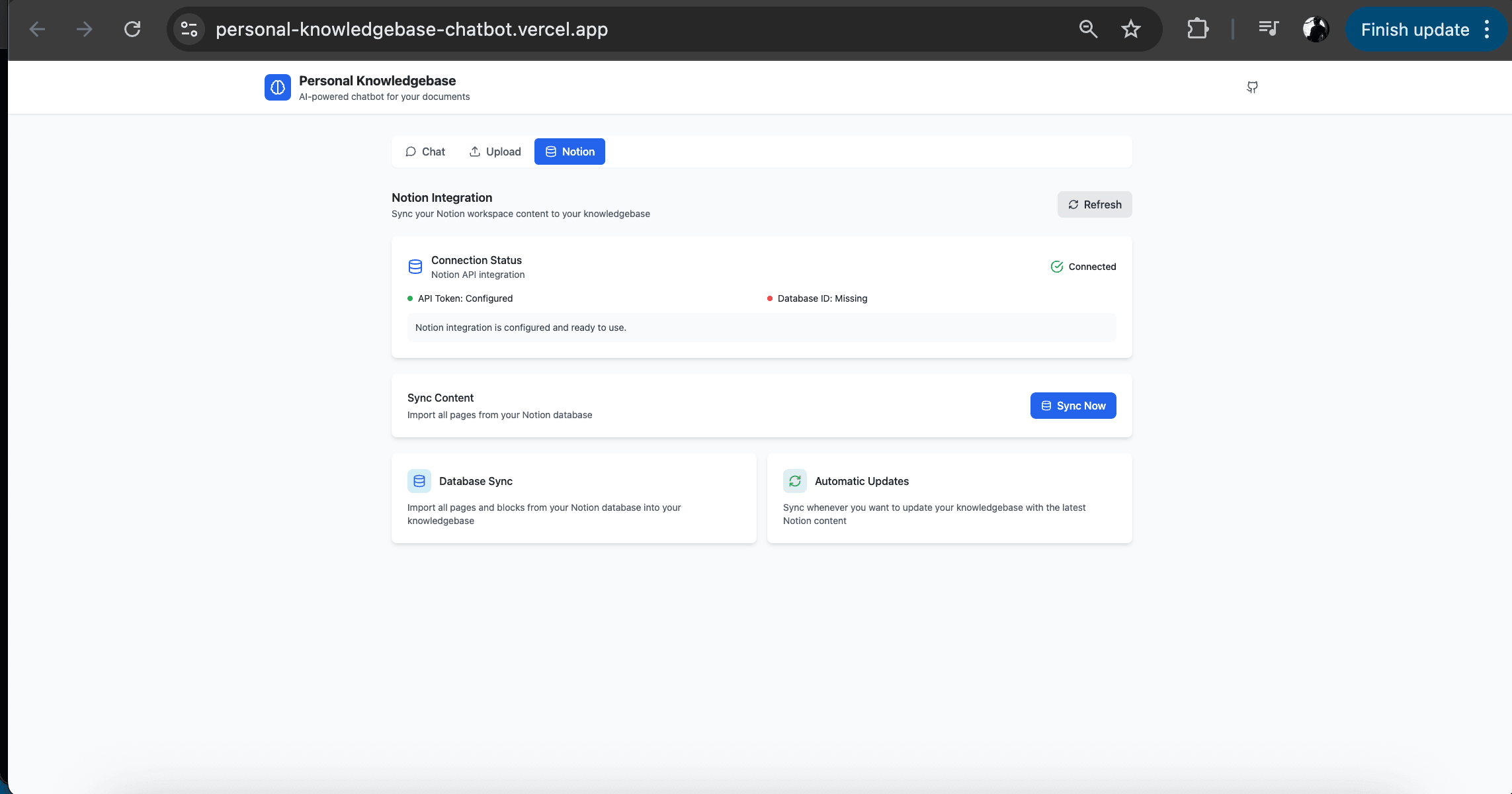
Task: Click the Database Sync card icon
Action: point(419,481)
